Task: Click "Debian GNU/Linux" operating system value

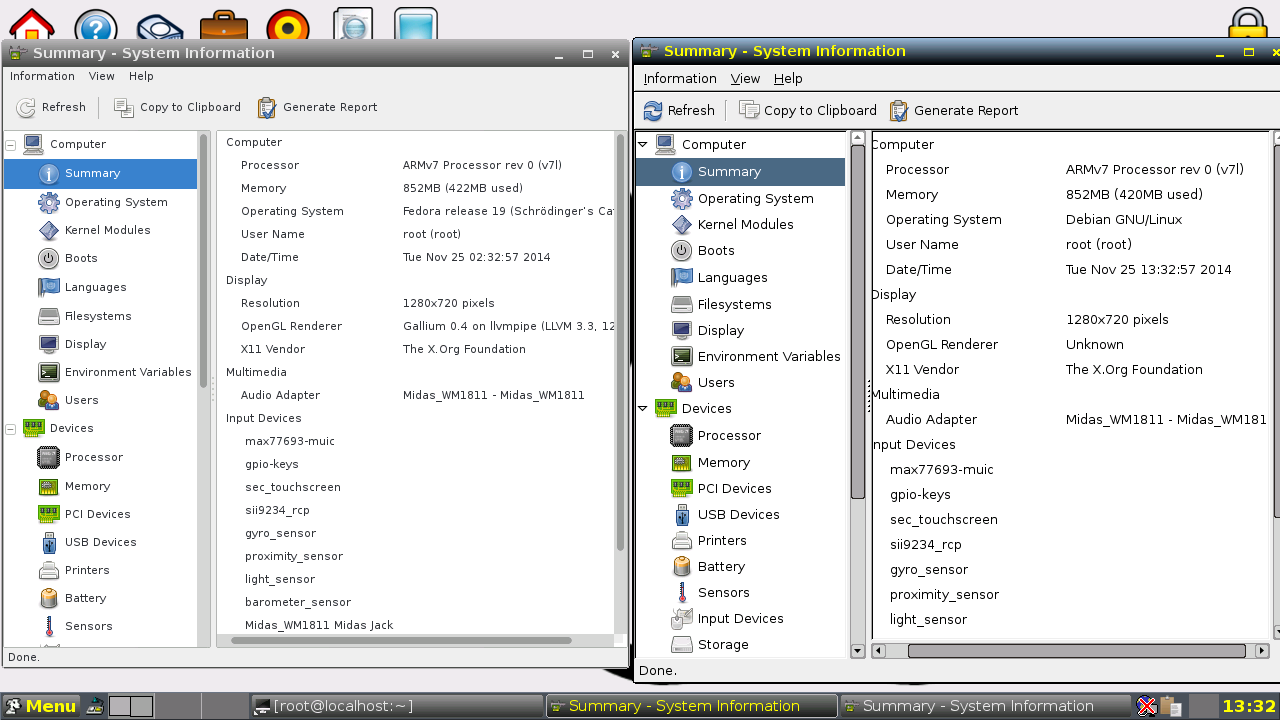Action: tap(1124, 219)
